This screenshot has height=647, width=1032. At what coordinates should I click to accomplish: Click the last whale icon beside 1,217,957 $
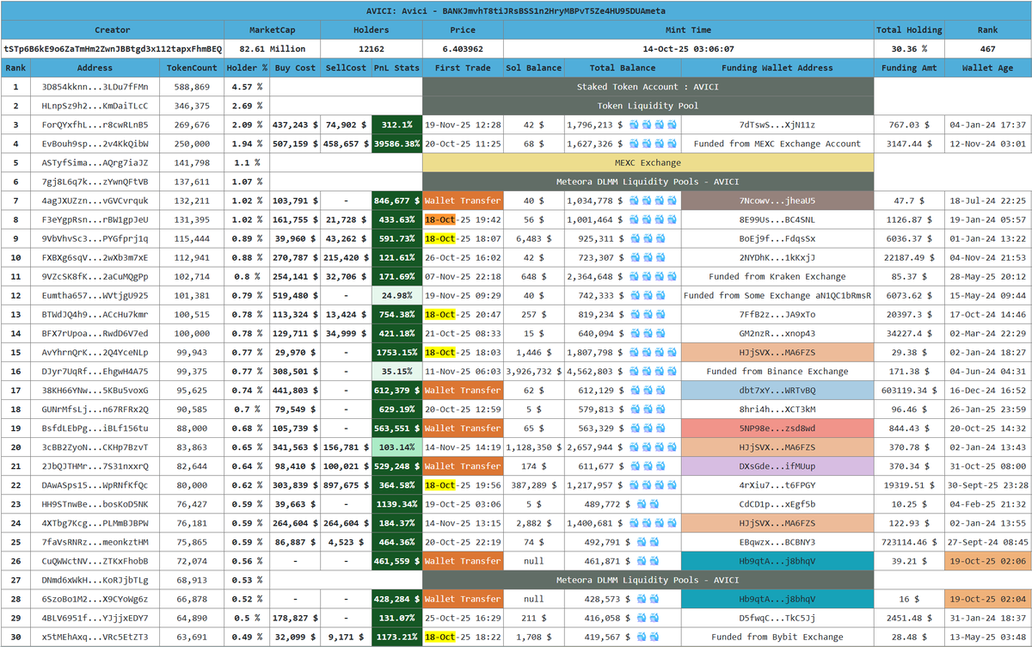(x=673, y=485)
